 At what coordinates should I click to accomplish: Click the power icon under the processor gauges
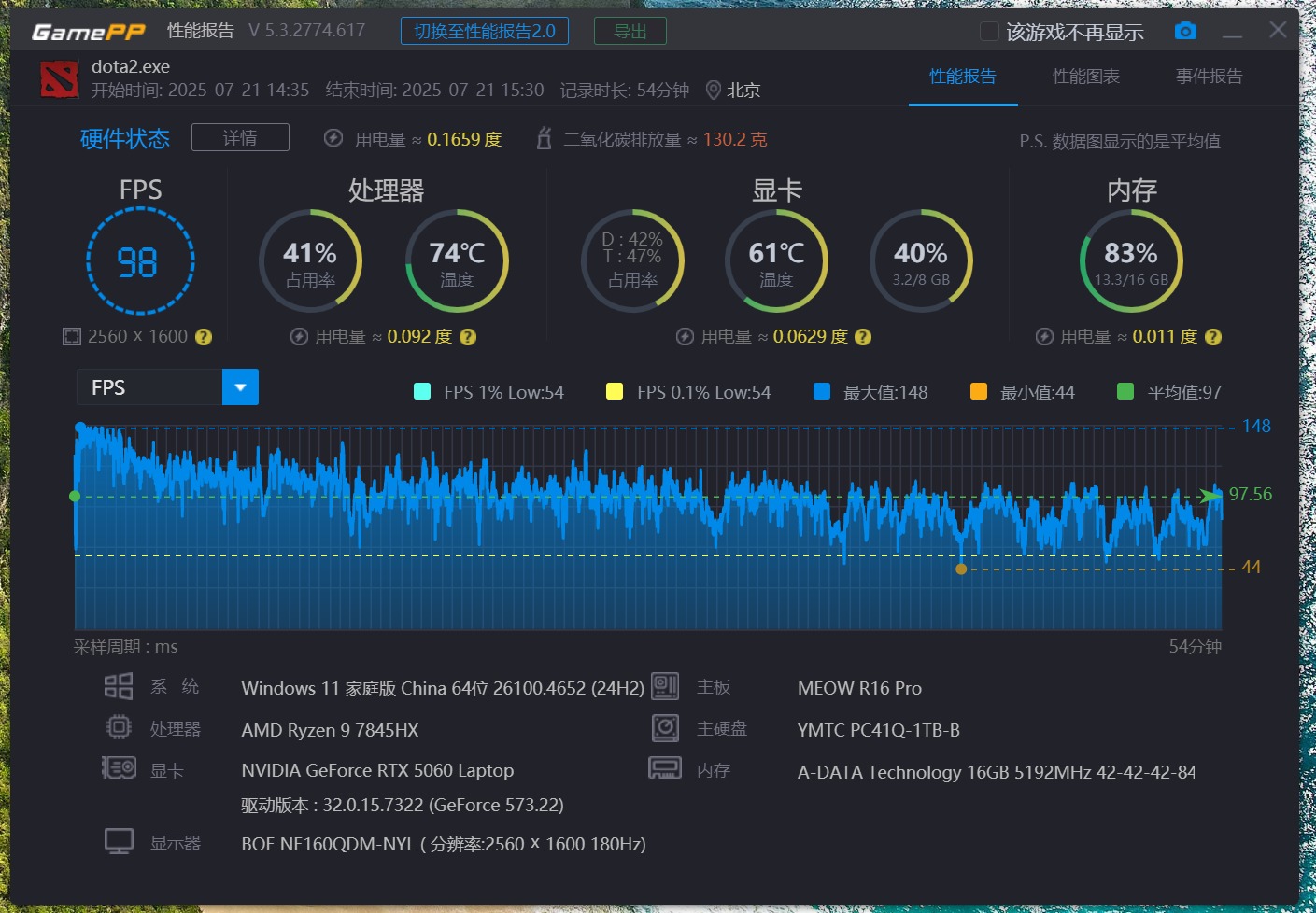point(299,336)
